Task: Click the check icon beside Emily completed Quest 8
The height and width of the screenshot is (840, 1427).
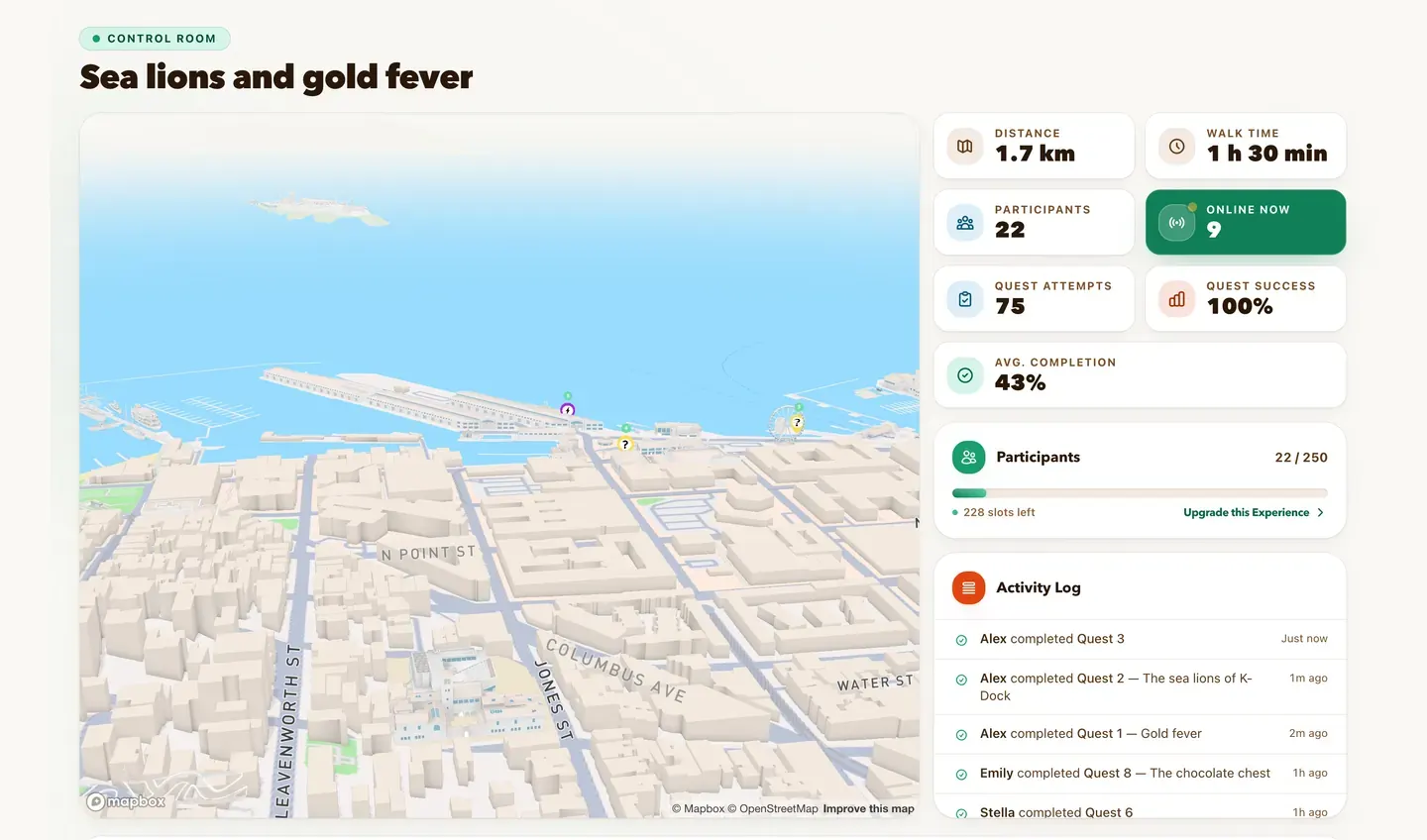Action: 961,775
